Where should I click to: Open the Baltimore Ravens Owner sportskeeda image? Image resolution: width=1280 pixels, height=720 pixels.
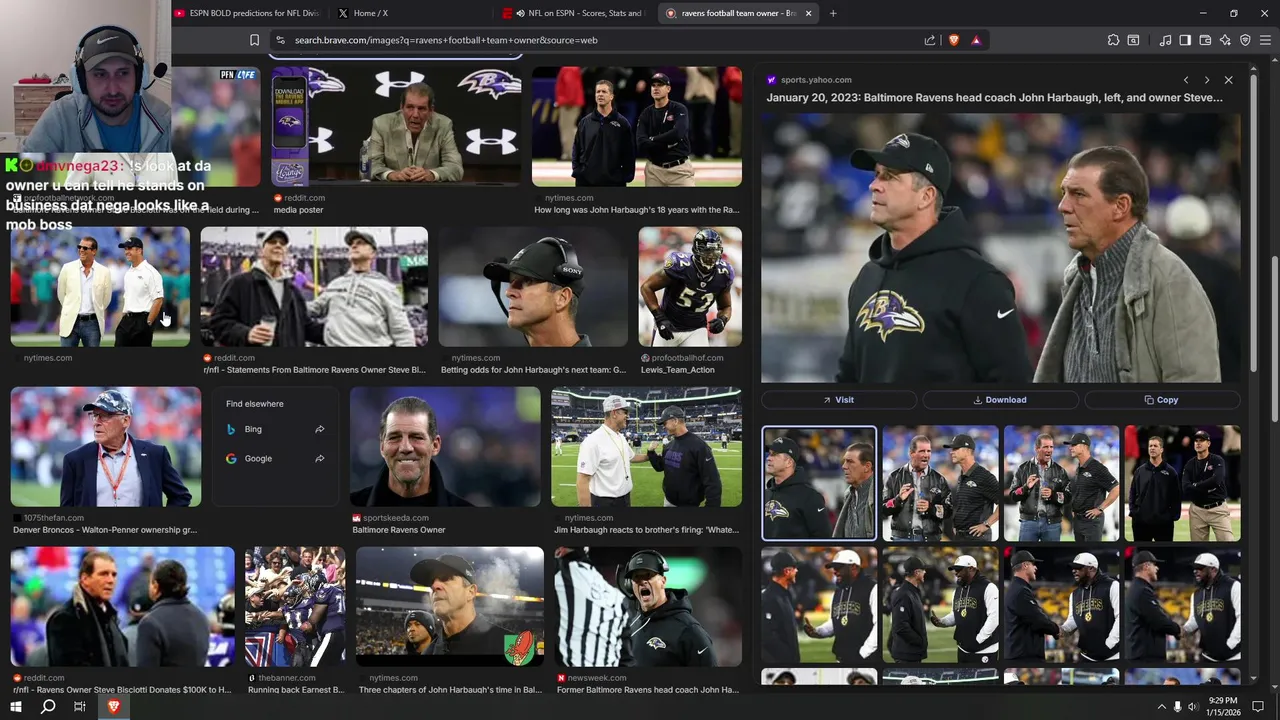pos(445,447)
